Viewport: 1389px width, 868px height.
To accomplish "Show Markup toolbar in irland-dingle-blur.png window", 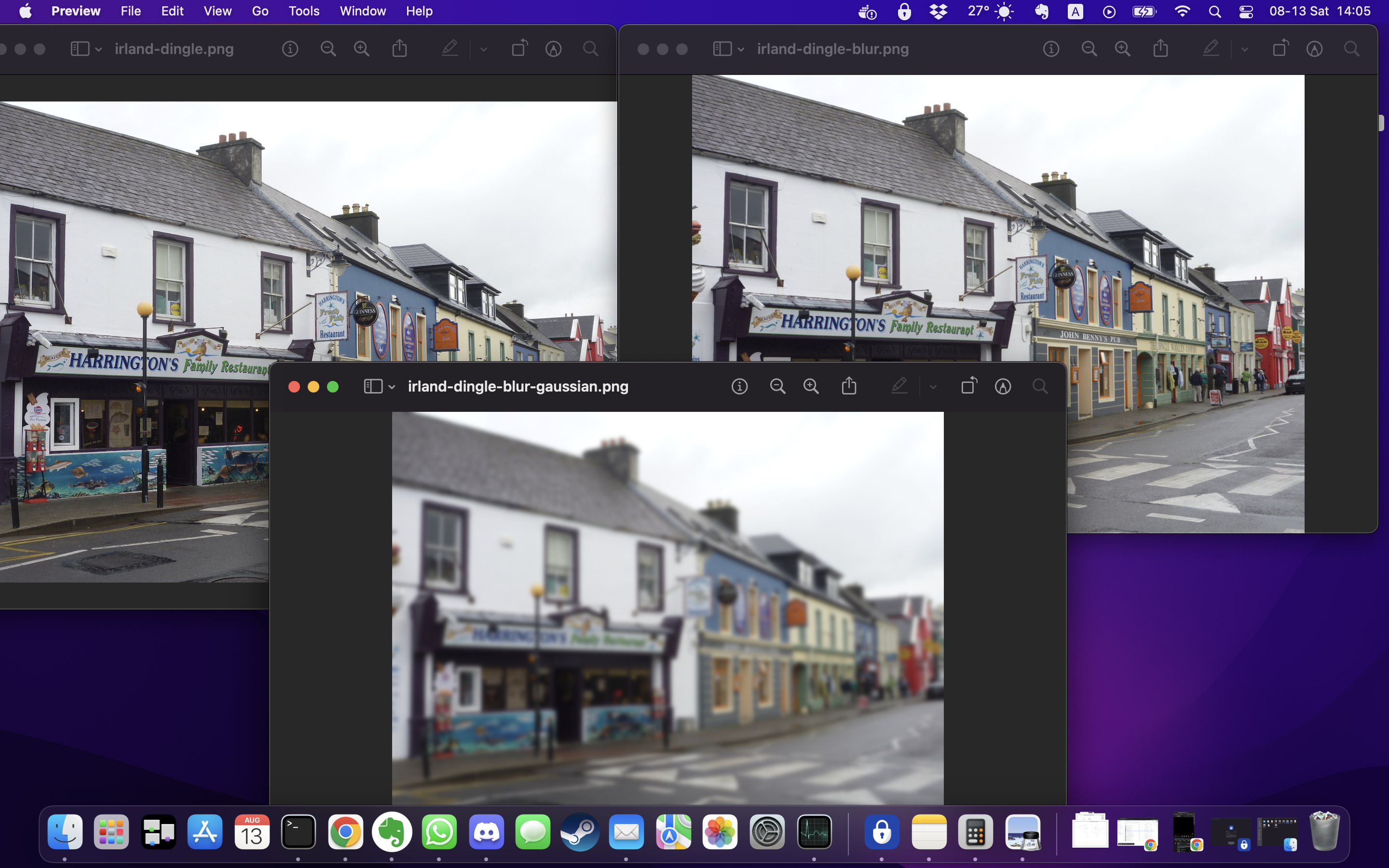I will click(x=1314, y=49).
